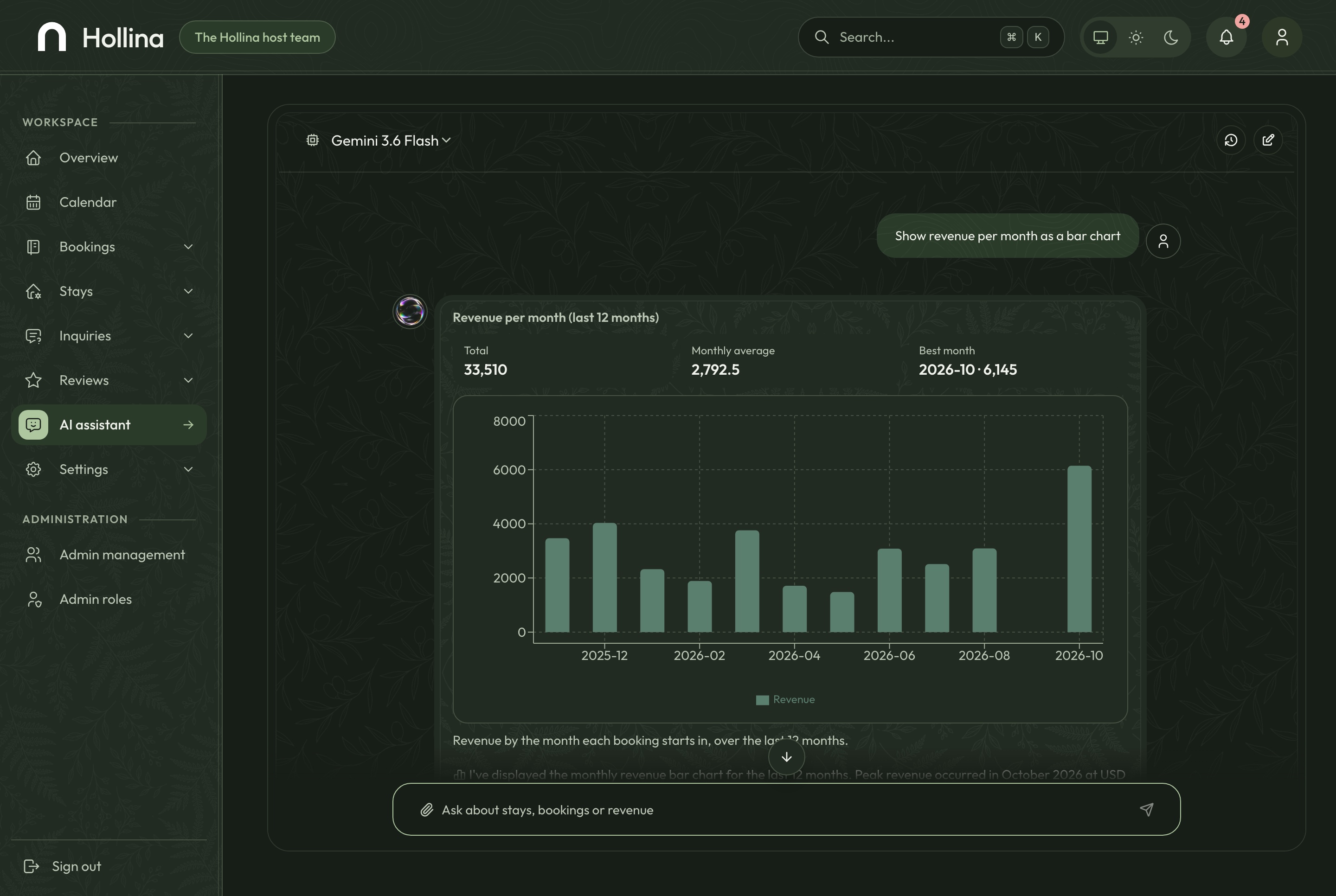Click the Monthly average value 2,792.5
This screenshot has height=896, width=1336.
coord(715,370)
